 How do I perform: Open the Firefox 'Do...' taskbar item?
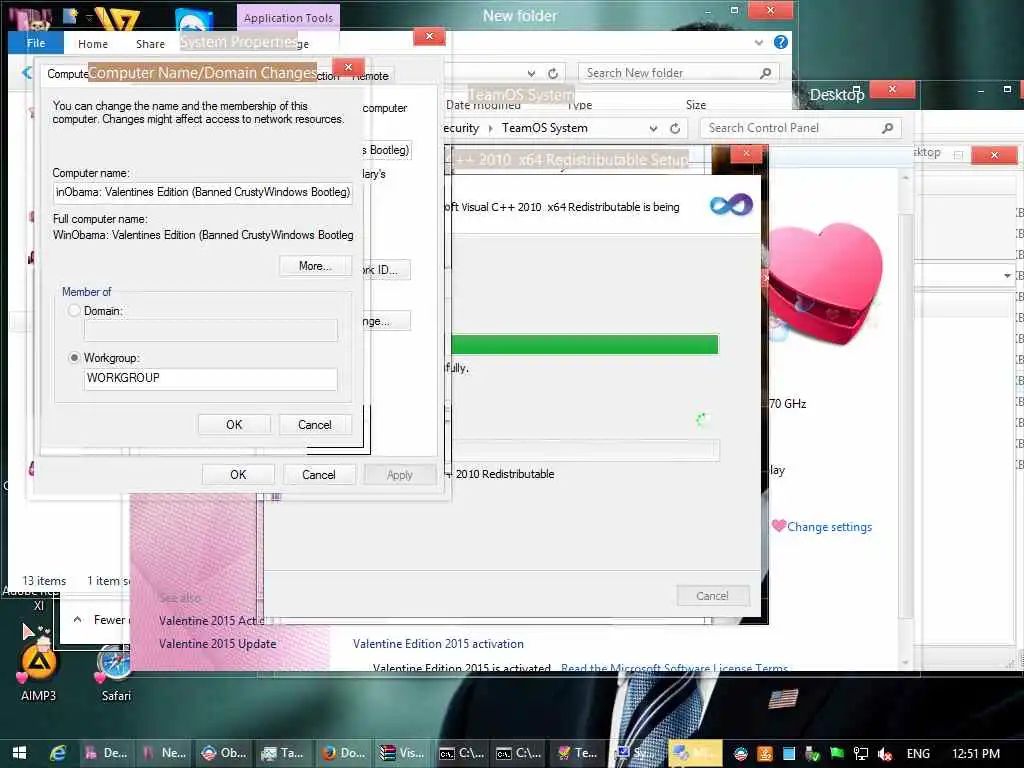[x=344, y=753]
